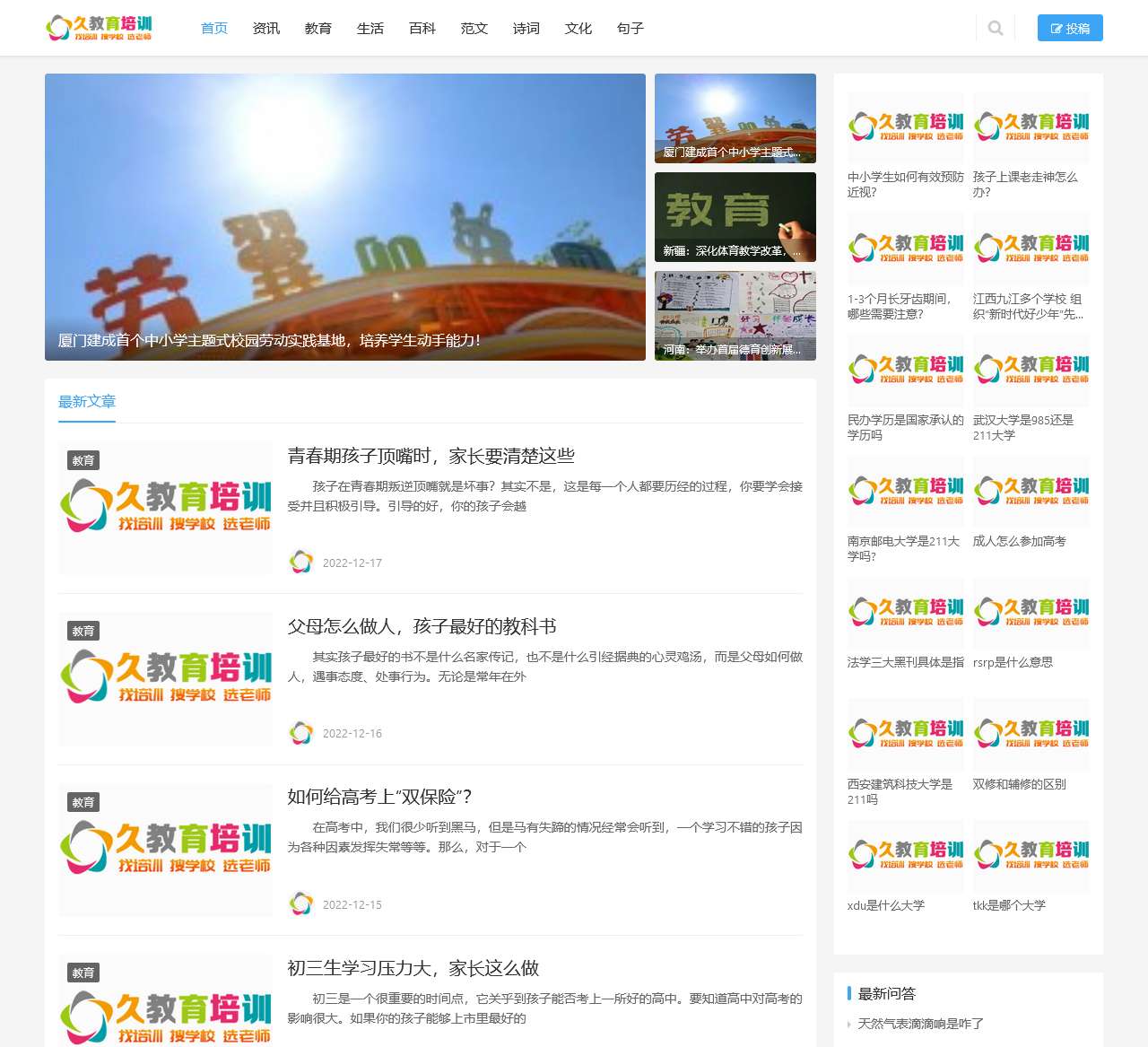1148x1047 pixels.
Task: Open sidebar image above 1-3个月长牙齿期间
Action: click(906, 249)
